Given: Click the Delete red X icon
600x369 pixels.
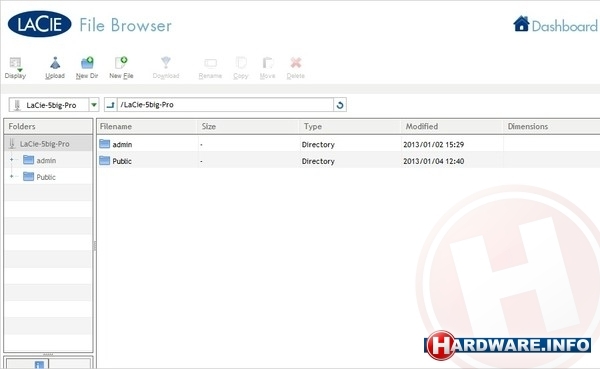Looking at the screenshot, I should 296,62.
